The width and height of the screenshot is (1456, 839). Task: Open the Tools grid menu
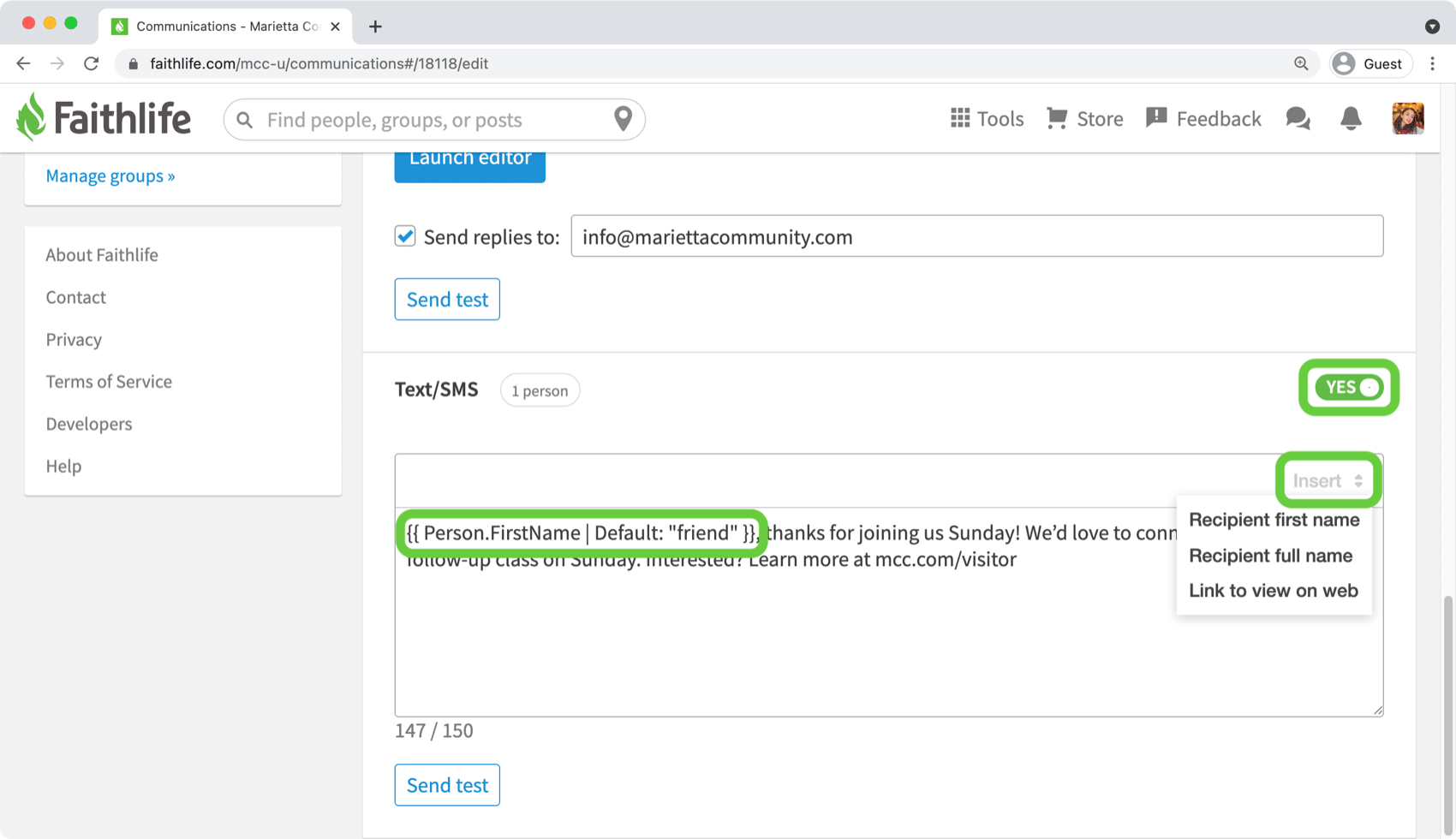pos(987,118)
